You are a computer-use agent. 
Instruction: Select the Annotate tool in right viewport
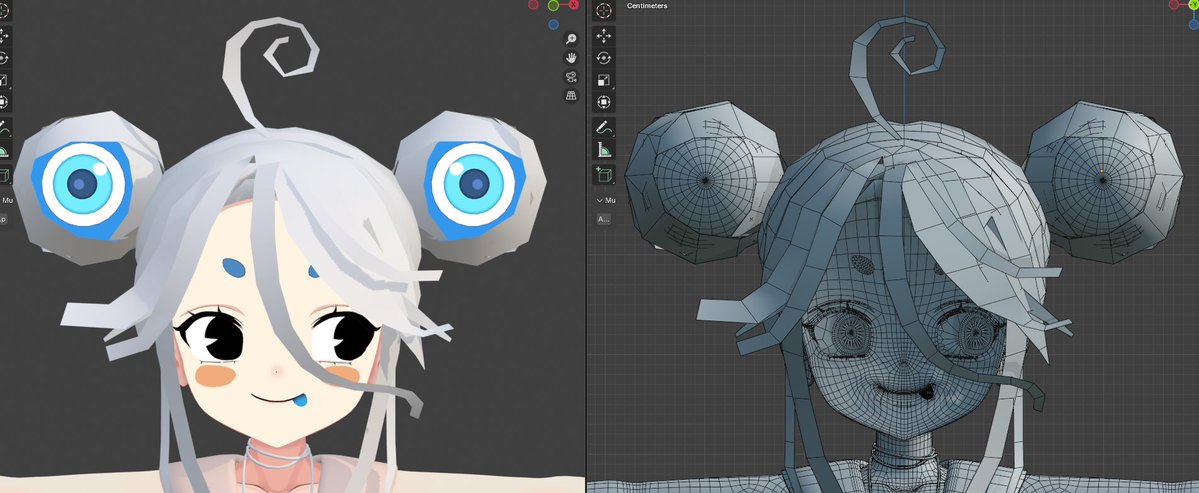pos(603,128)
